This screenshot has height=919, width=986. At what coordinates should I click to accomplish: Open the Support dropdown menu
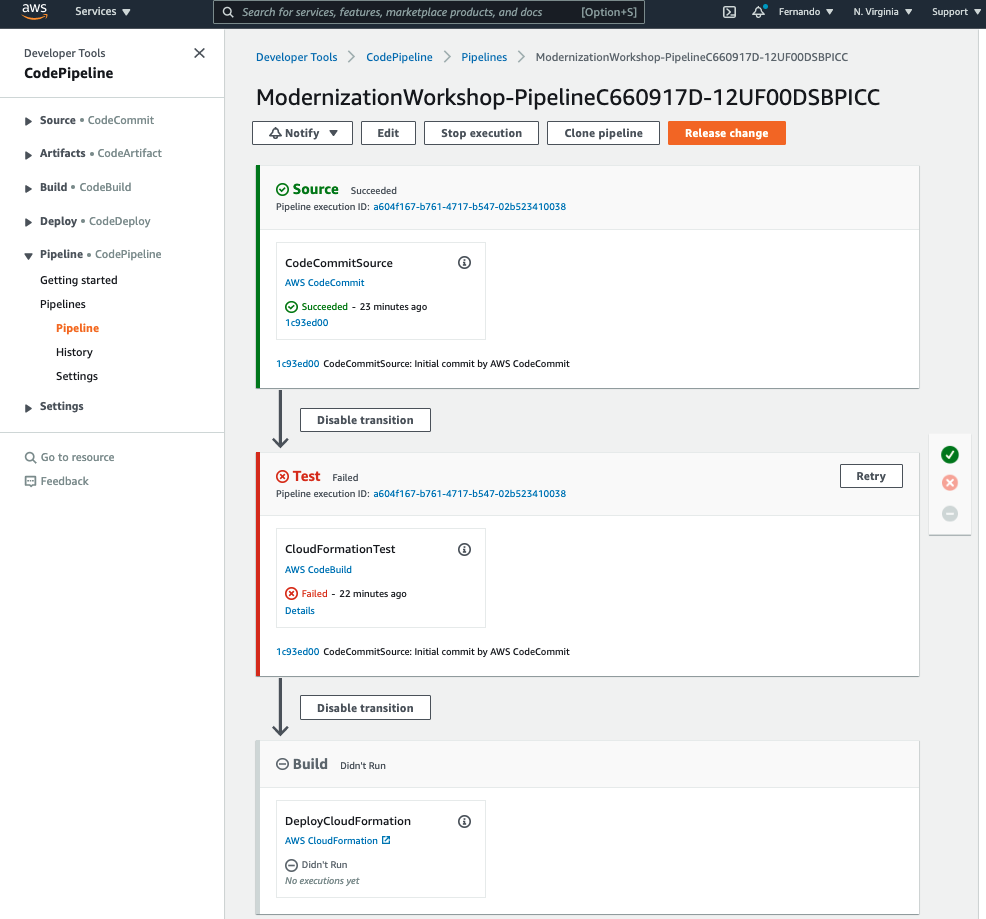[955, 12]
